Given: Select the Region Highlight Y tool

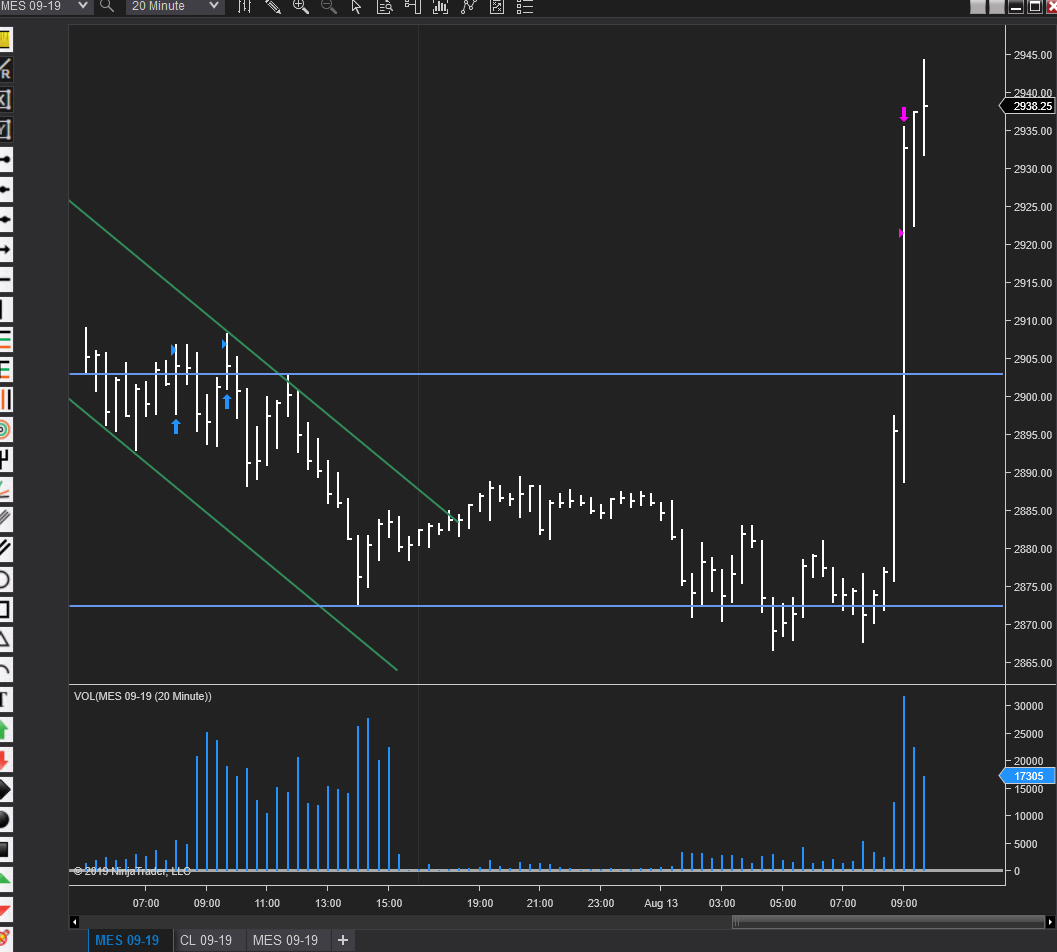Looking at the screenshot, I should [x=5, y=129].
